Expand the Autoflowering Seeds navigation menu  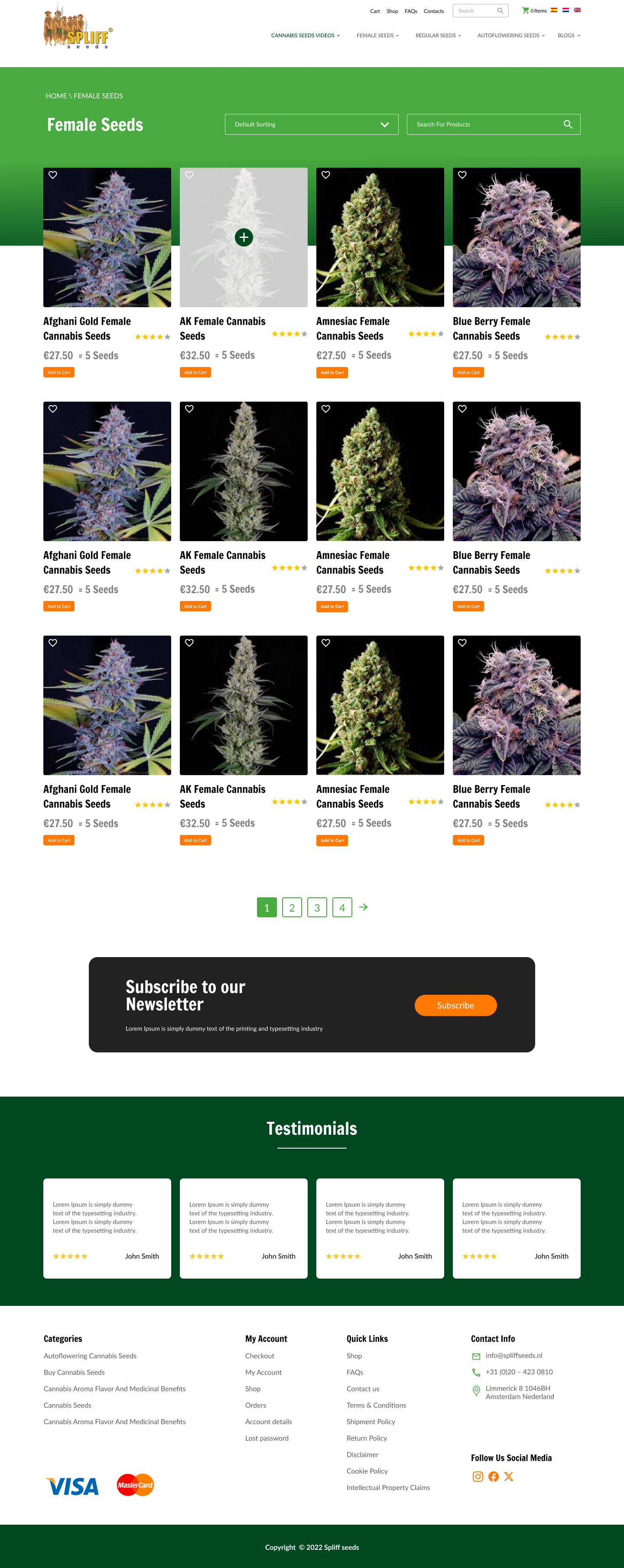tap(511, 35)
